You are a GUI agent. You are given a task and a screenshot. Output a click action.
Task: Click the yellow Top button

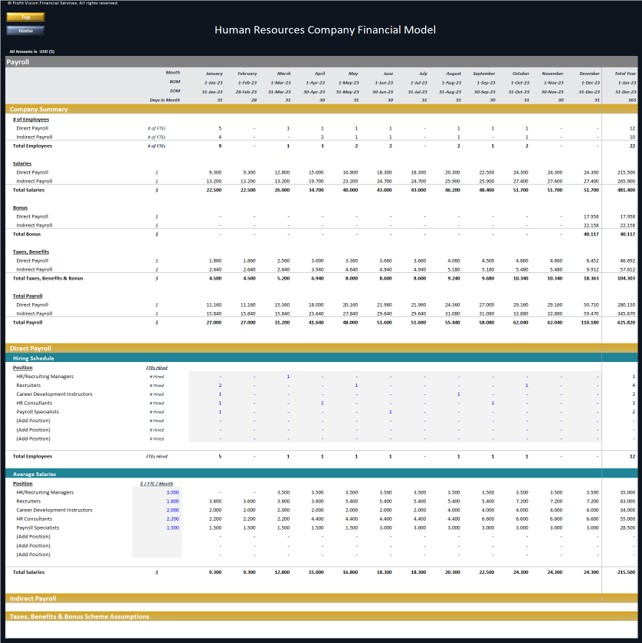coord(25,17)
